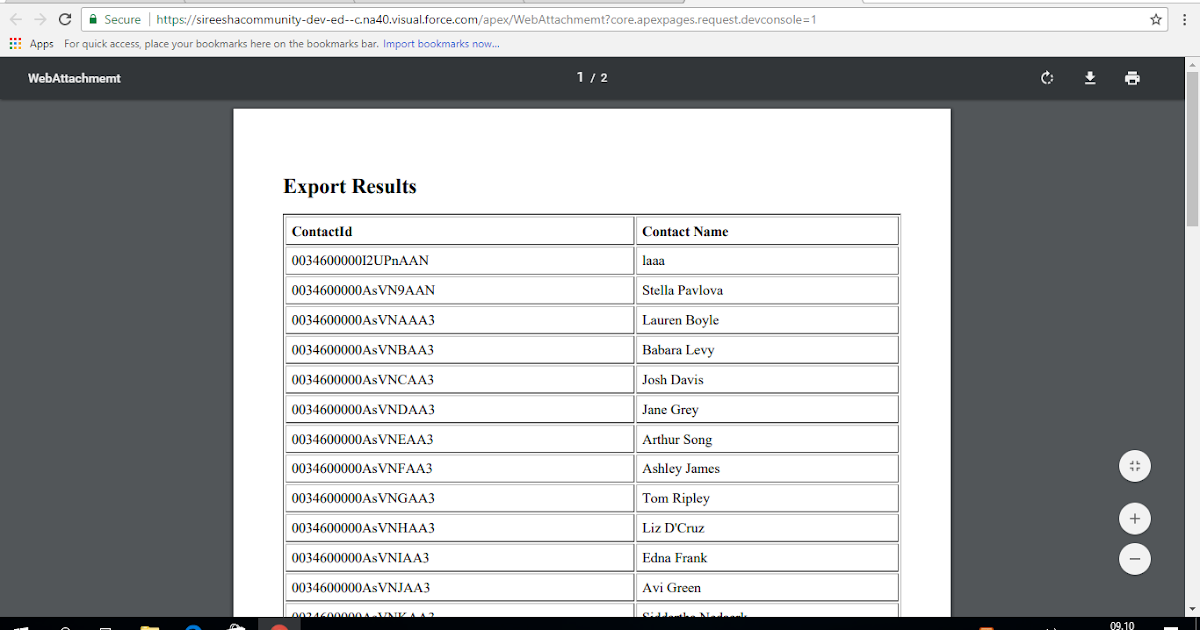Viewport: 1200px width, 630px height.
Task: Click the Import bookmarks now link
Action: click(441, 43)
